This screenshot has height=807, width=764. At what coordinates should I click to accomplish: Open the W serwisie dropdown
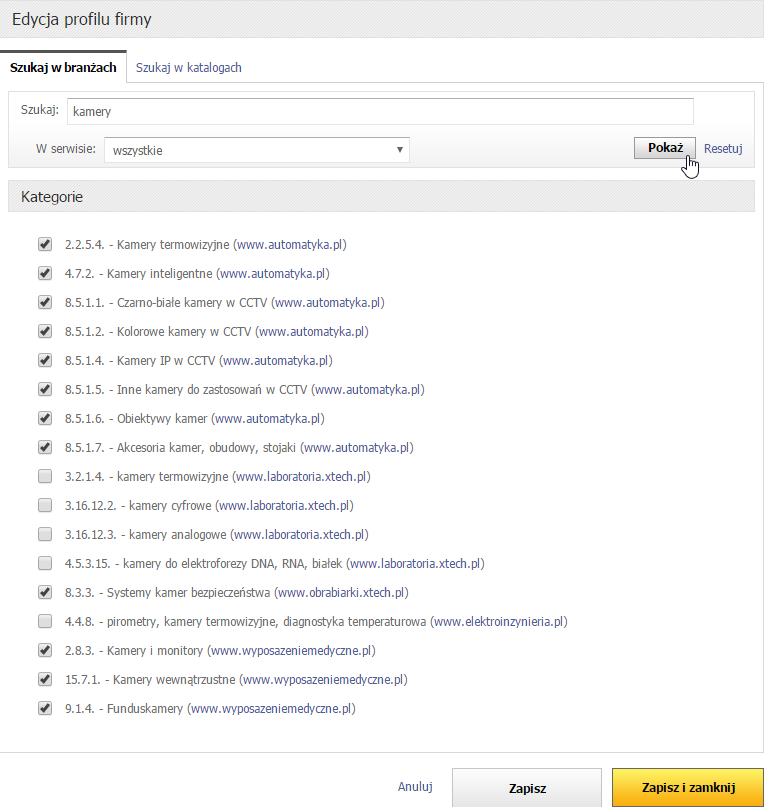pos(256,150)
